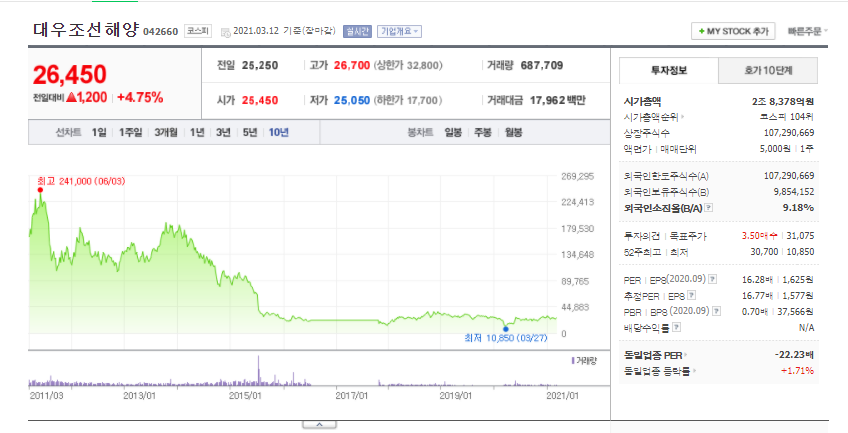Image resolution: width=848 pixels, height=433 pixels.
Task: Click the current price 26,450
Action: point(69,75)
